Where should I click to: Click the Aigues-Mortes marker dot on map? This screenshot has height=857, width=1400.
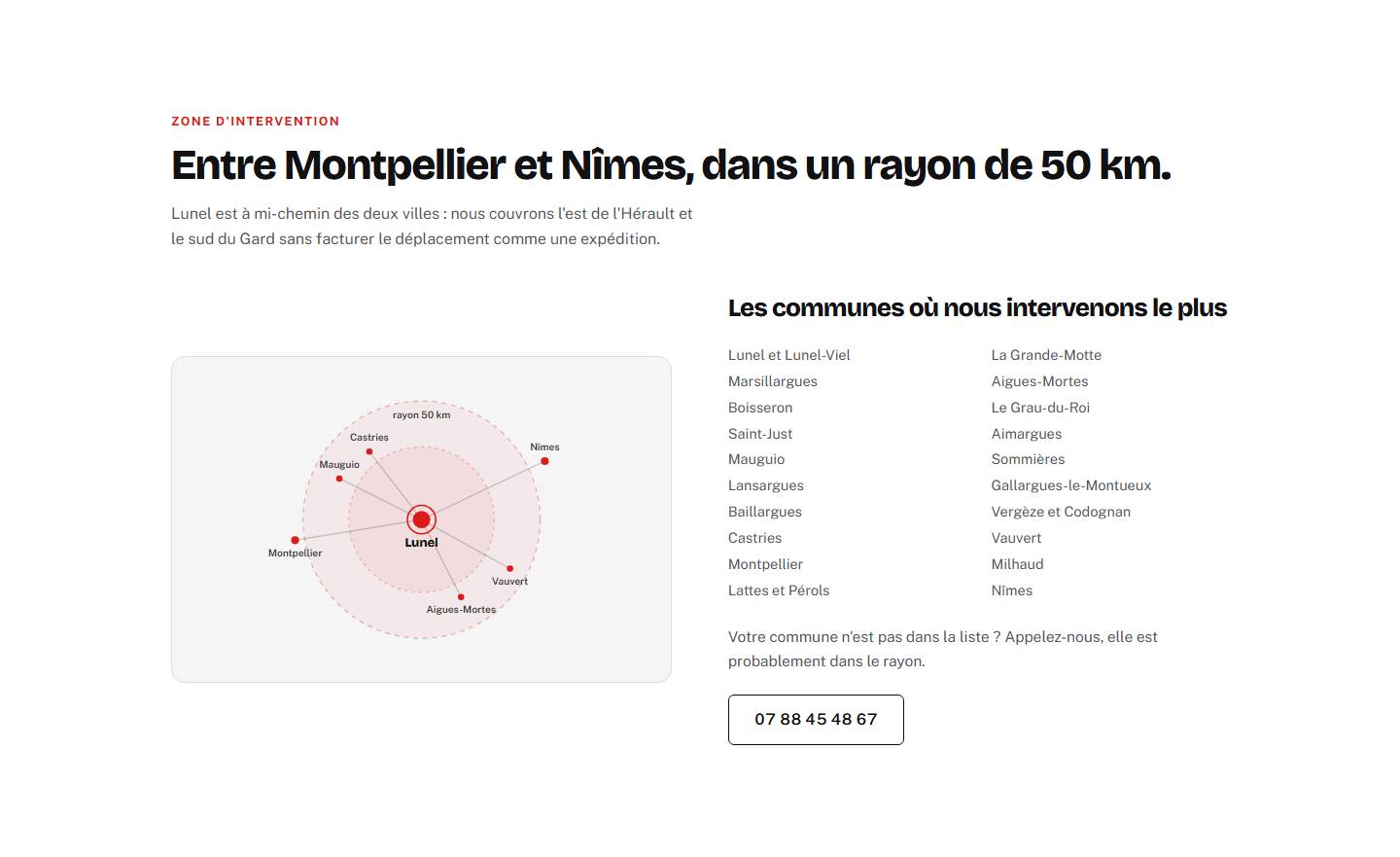[461, 597]
